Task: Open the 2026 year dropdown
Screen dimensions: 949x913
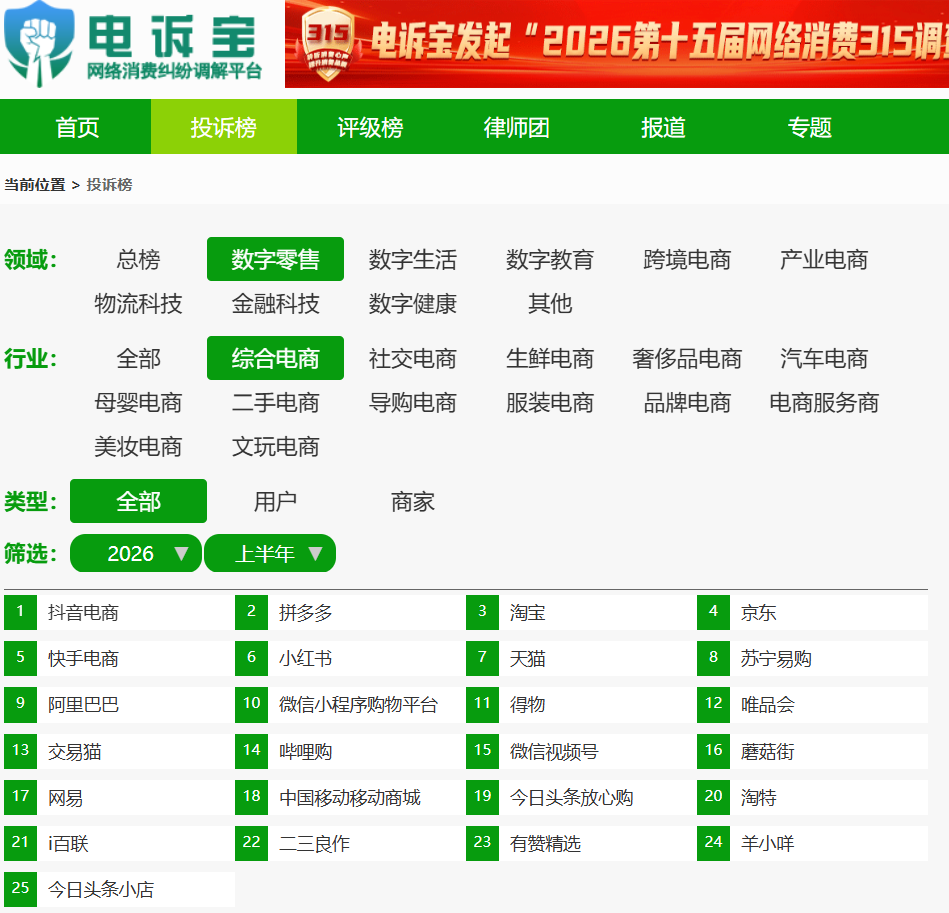Action: pyautogui.click(x=136, y=553)
